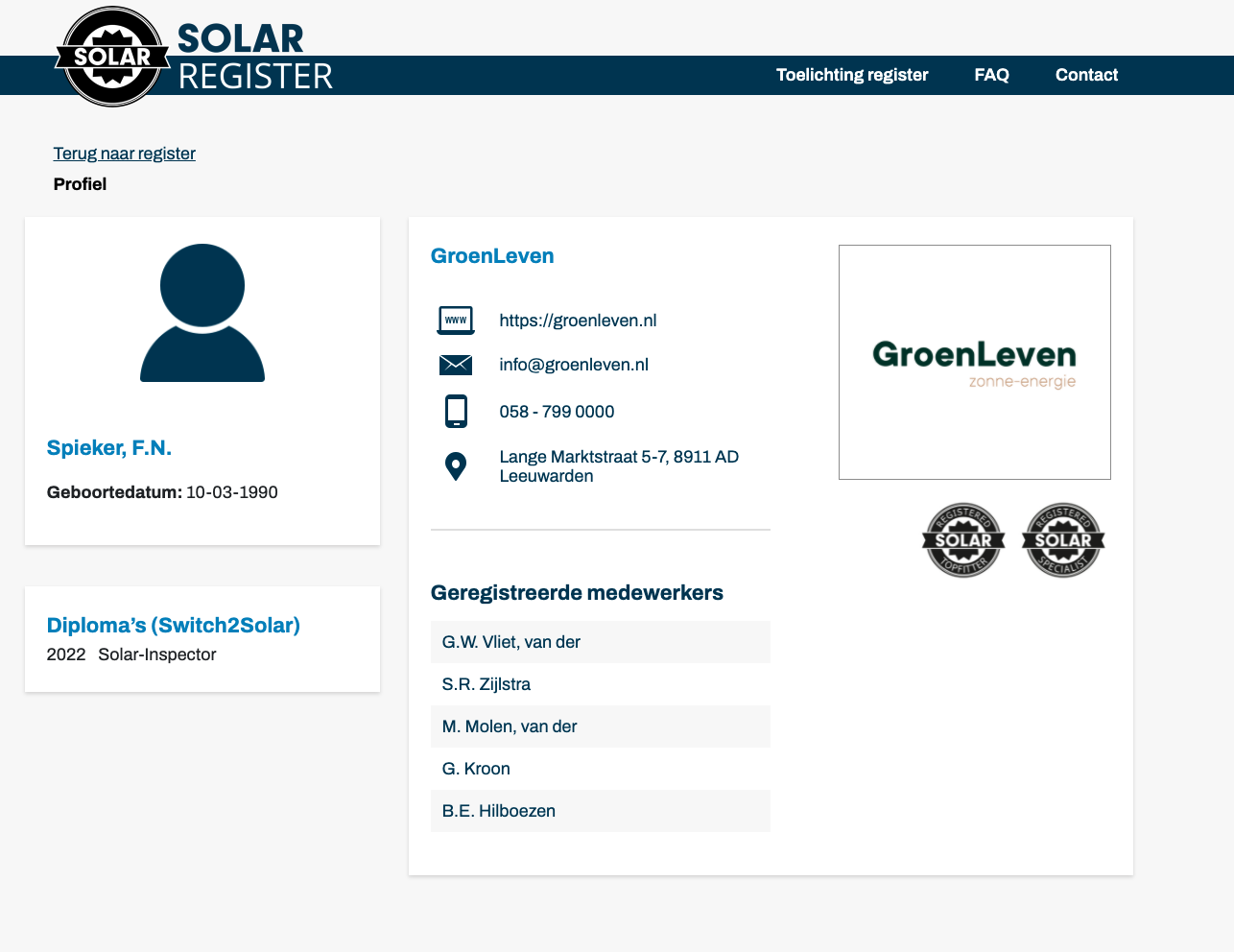
Task: Select employee G.W. Vliet, van der
Action: [x=601, y=642]
